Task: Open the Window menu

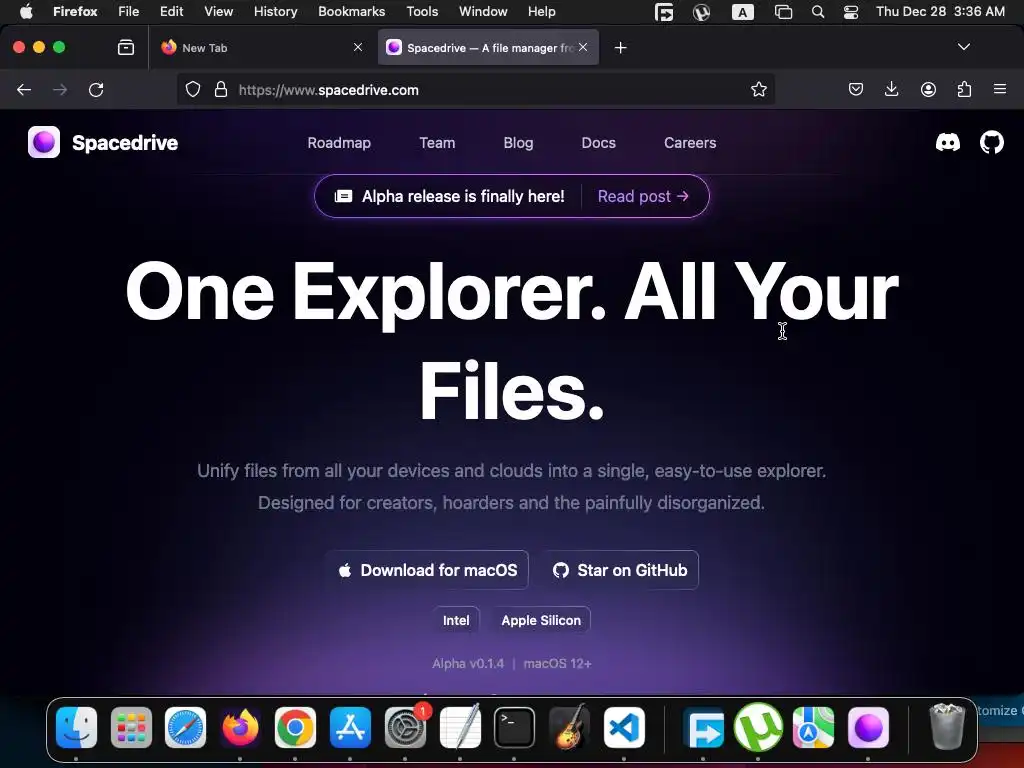Action: click(483, 11)
